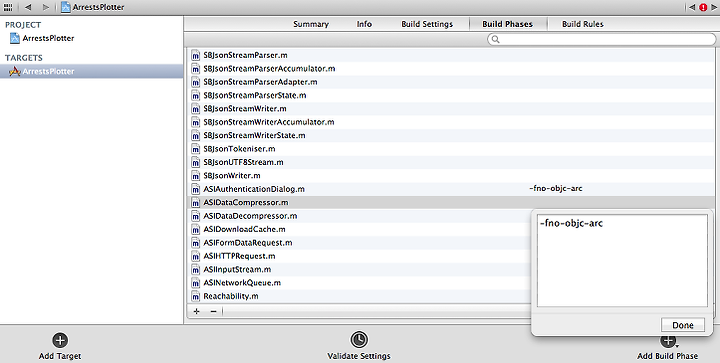
Task: Click the m icon of SBJsonWriter.m
Action: [196, 176]
